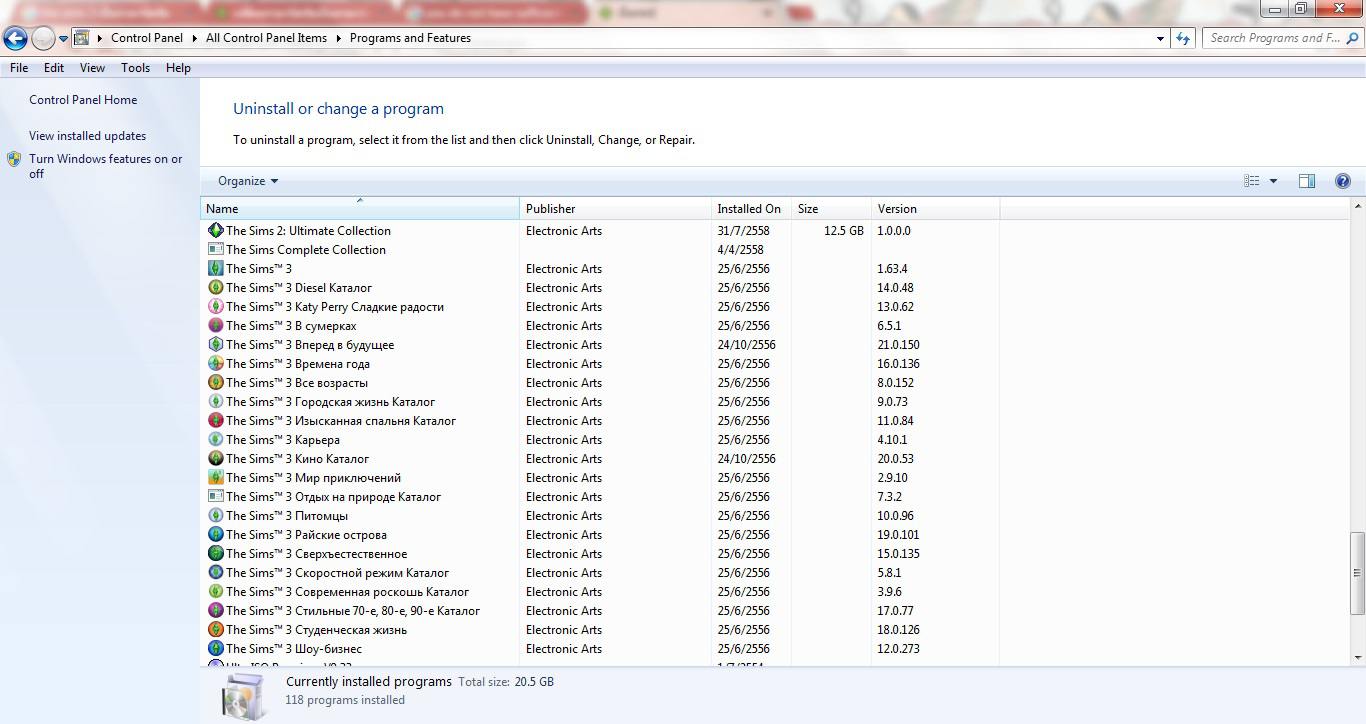Open the View menu
Image resolution: width=1366 pixels, height=724 pixels.
click(x=92, y=68)
